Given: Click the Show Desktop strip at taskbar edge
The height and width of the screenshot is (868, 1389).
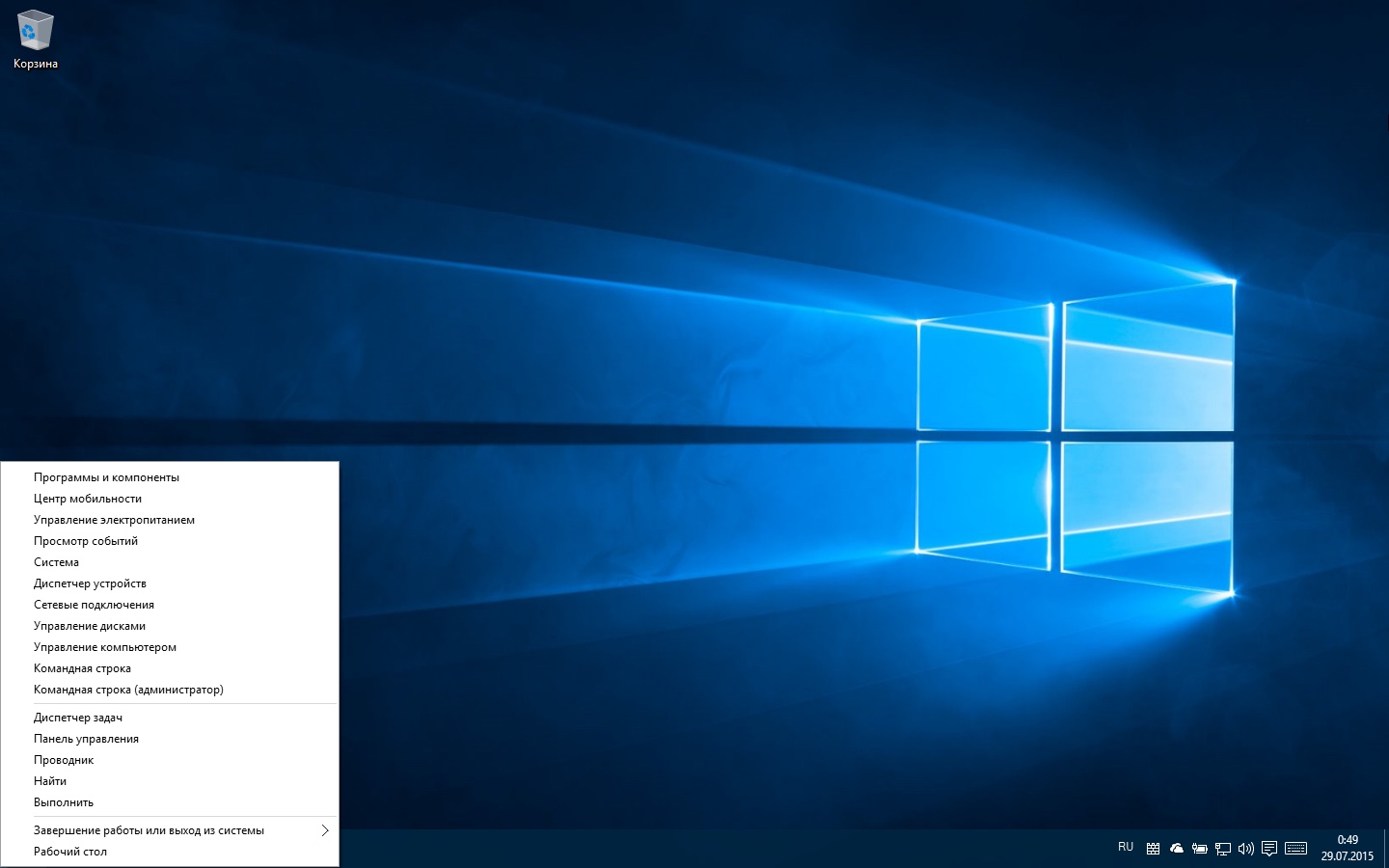Looking at the screenshot, I should [1386, 849].
